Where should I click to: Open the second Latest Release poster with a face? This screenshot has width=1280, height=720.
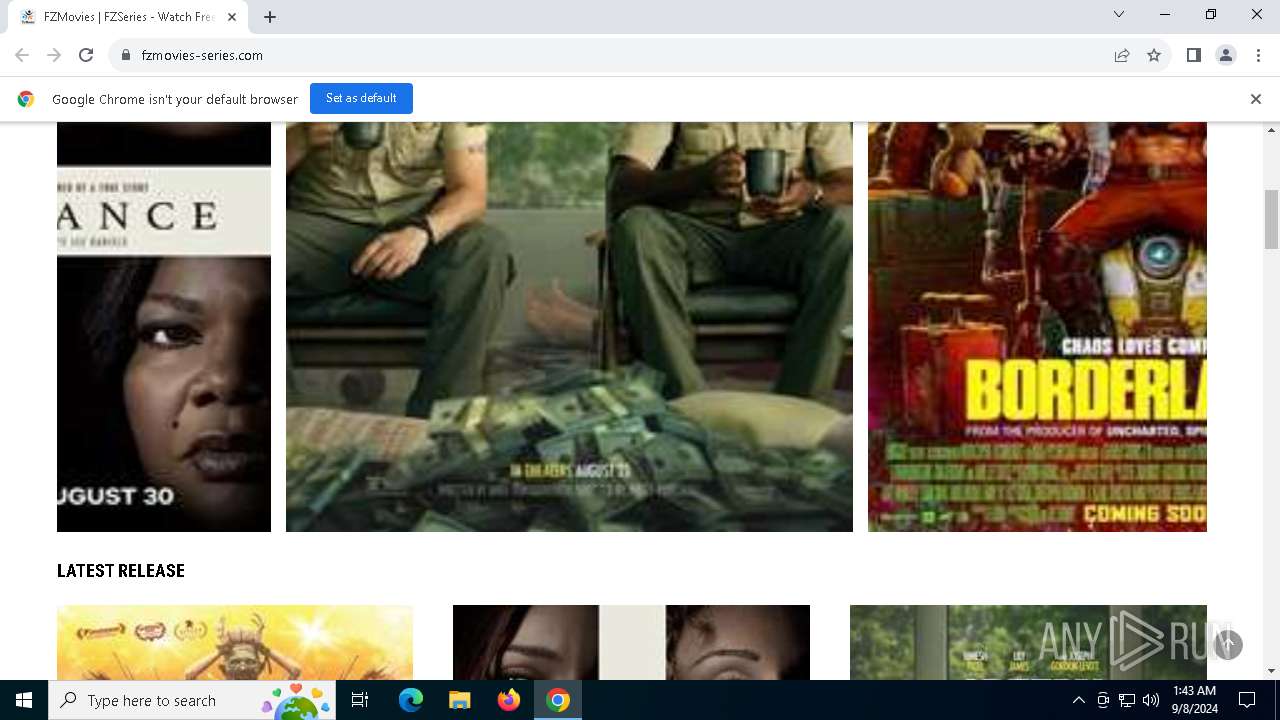click(631, 642)
